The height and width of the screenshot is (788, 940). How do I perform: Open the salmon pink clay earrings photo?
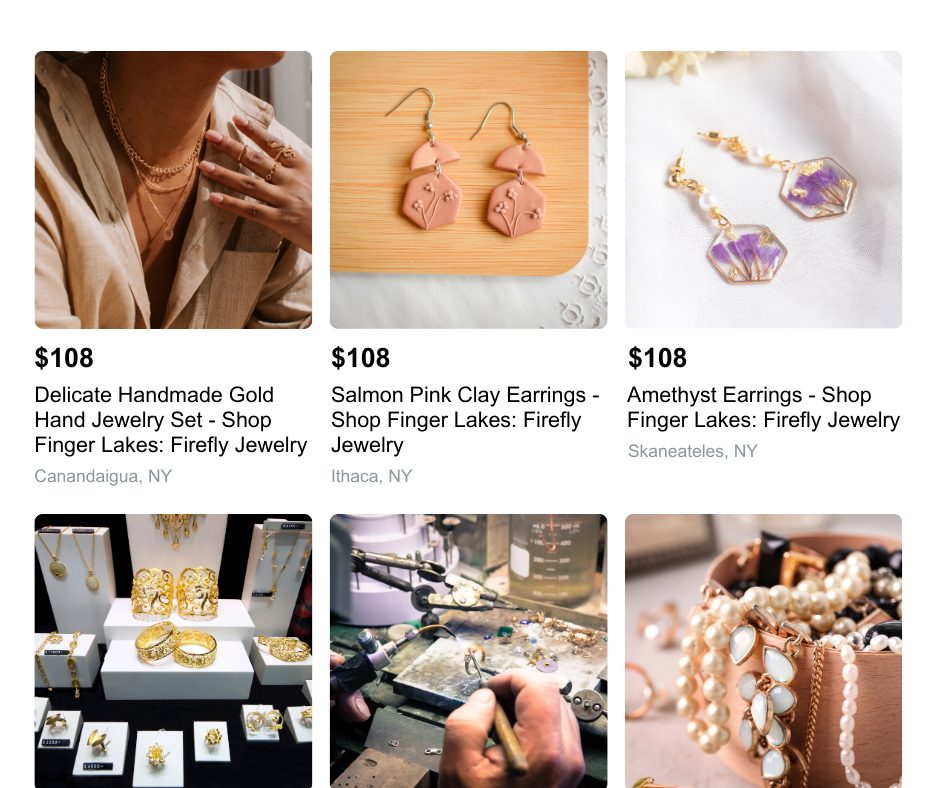tap(468, 190)
